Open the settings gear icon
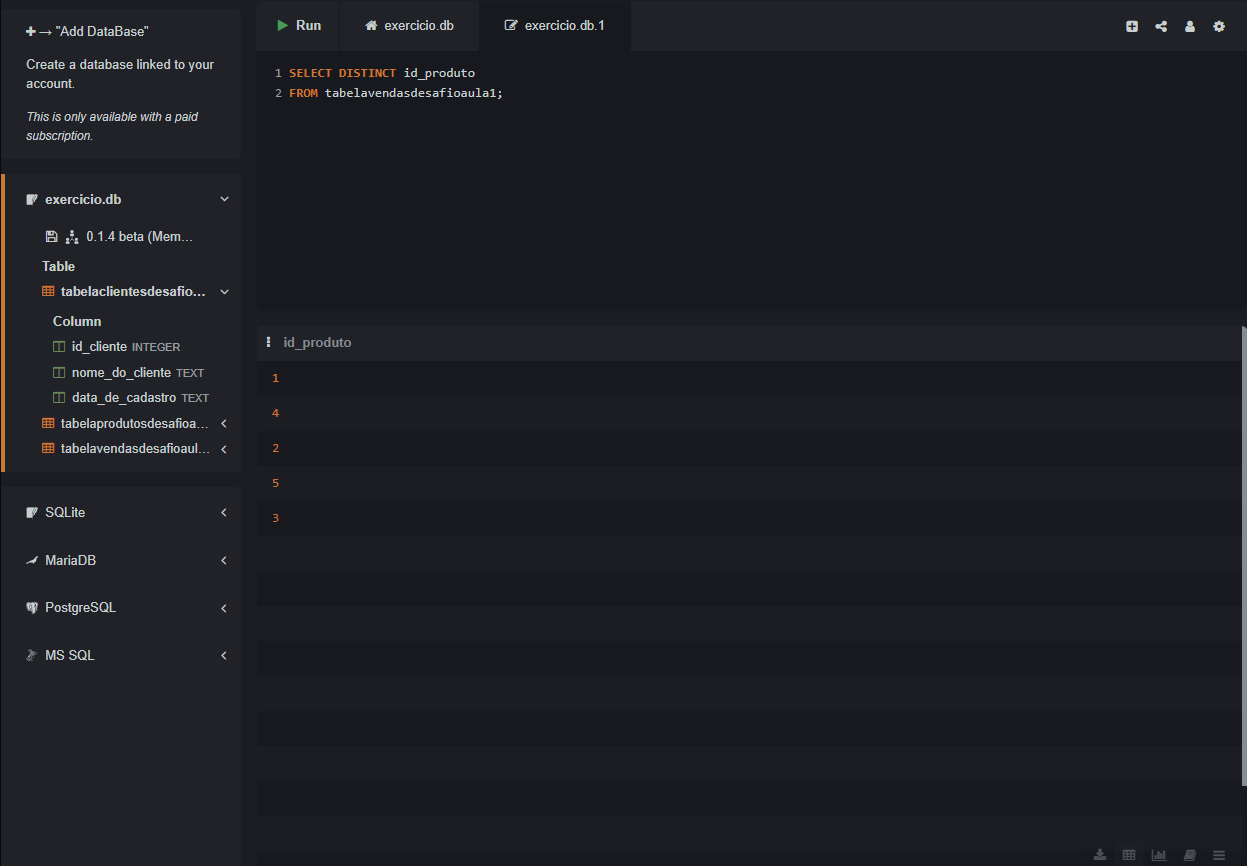 pos(1219,27)
